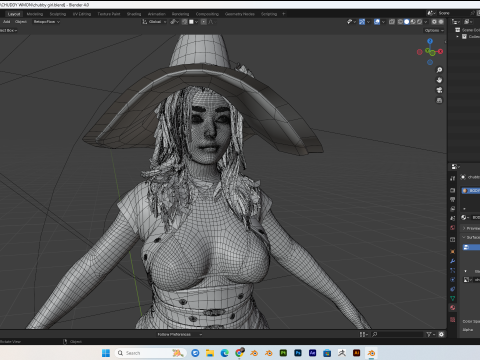Viewport: 480px width, 360px height.
Task: Open the Material properties tab
Action: [452, 308]
